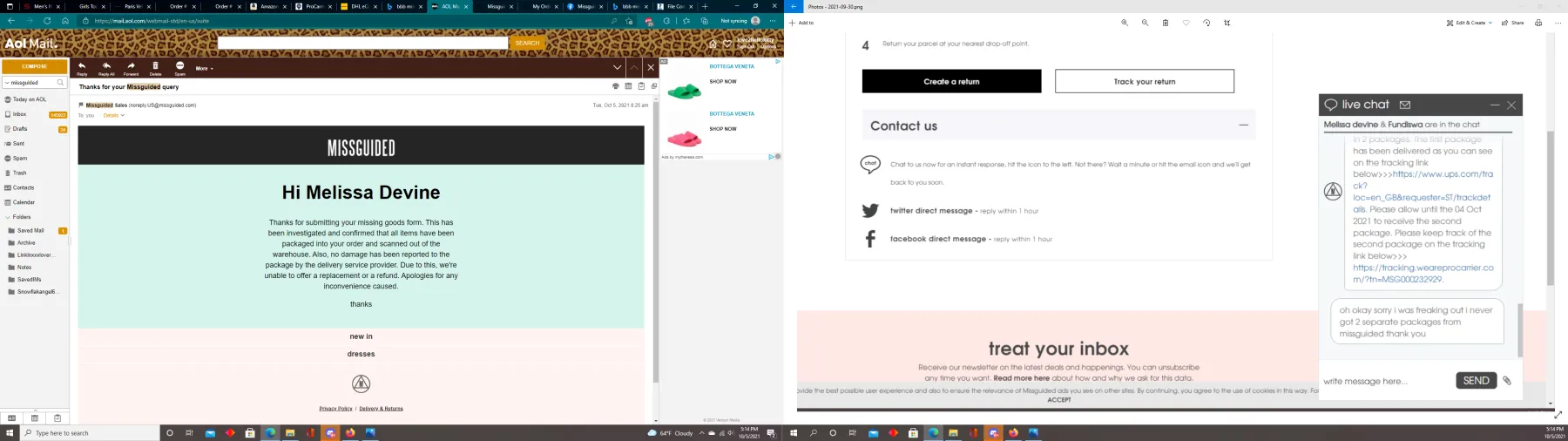Click the Privacy Policy link in email
The height and width of the screenshot is (441, 1568).
(x=335, y=409)
